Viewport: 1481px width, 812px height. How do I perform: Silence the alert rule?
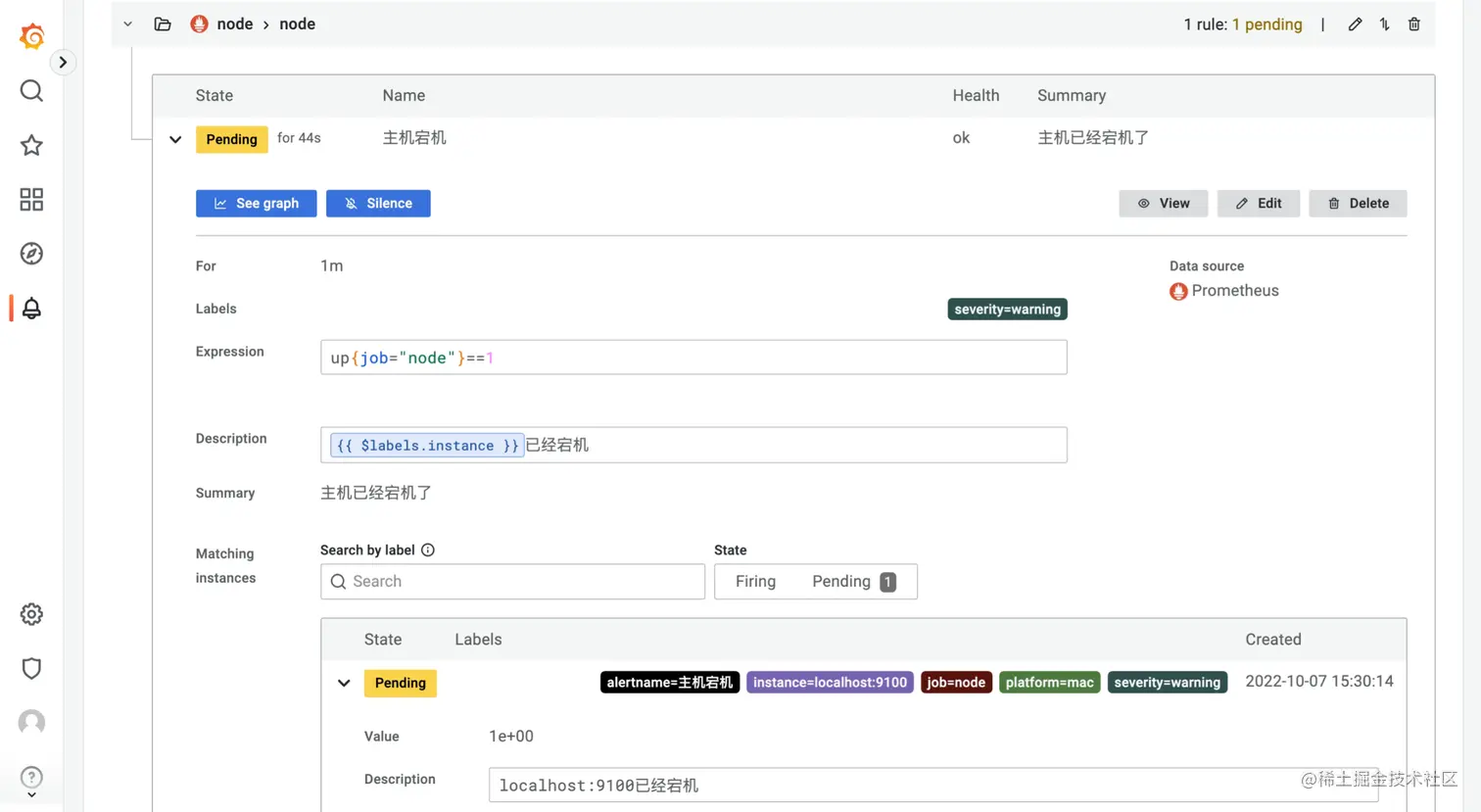tap(378, 203)
